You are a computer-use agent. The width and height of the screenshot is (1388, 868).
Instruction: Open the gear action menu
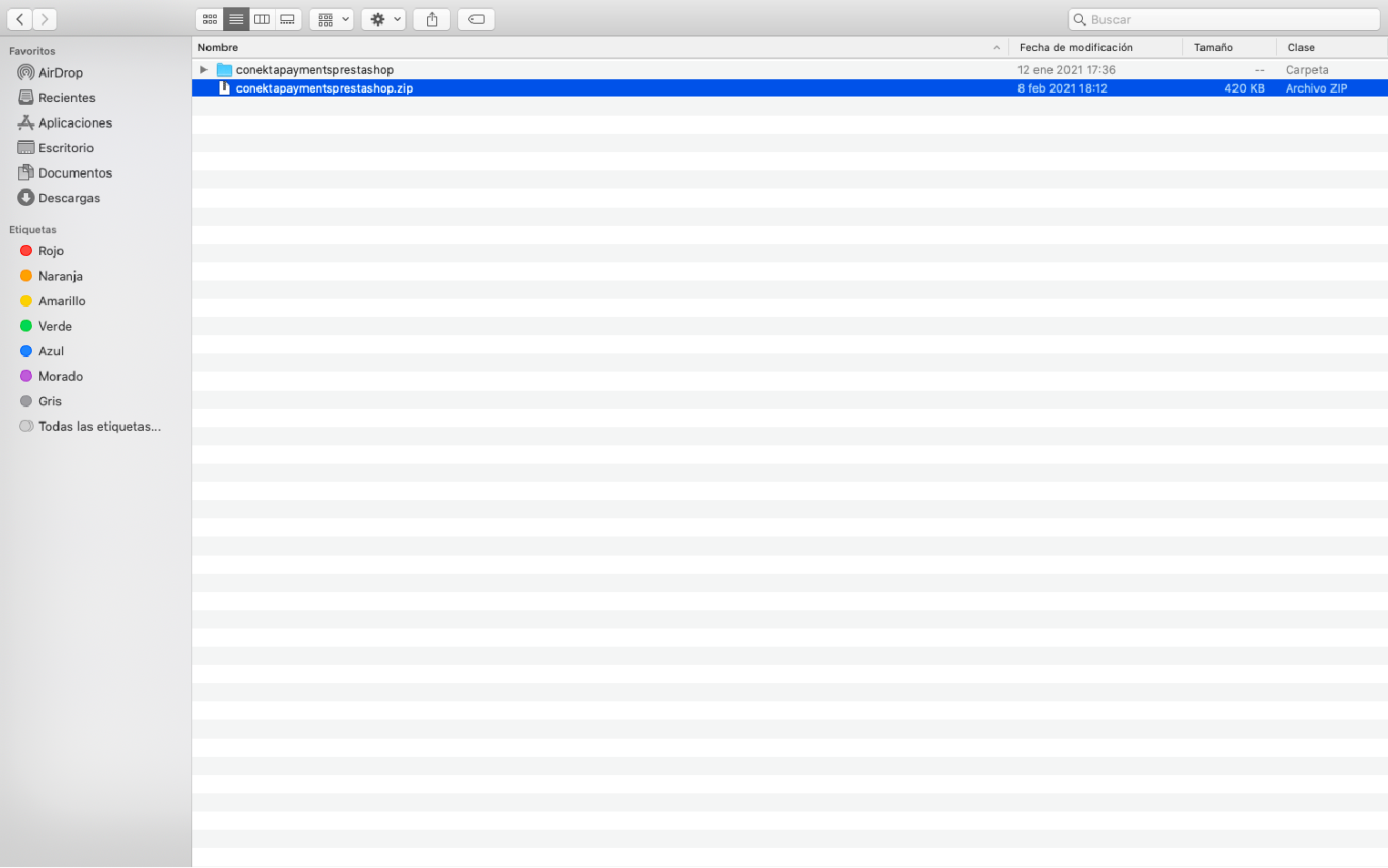tap(383, 19)
